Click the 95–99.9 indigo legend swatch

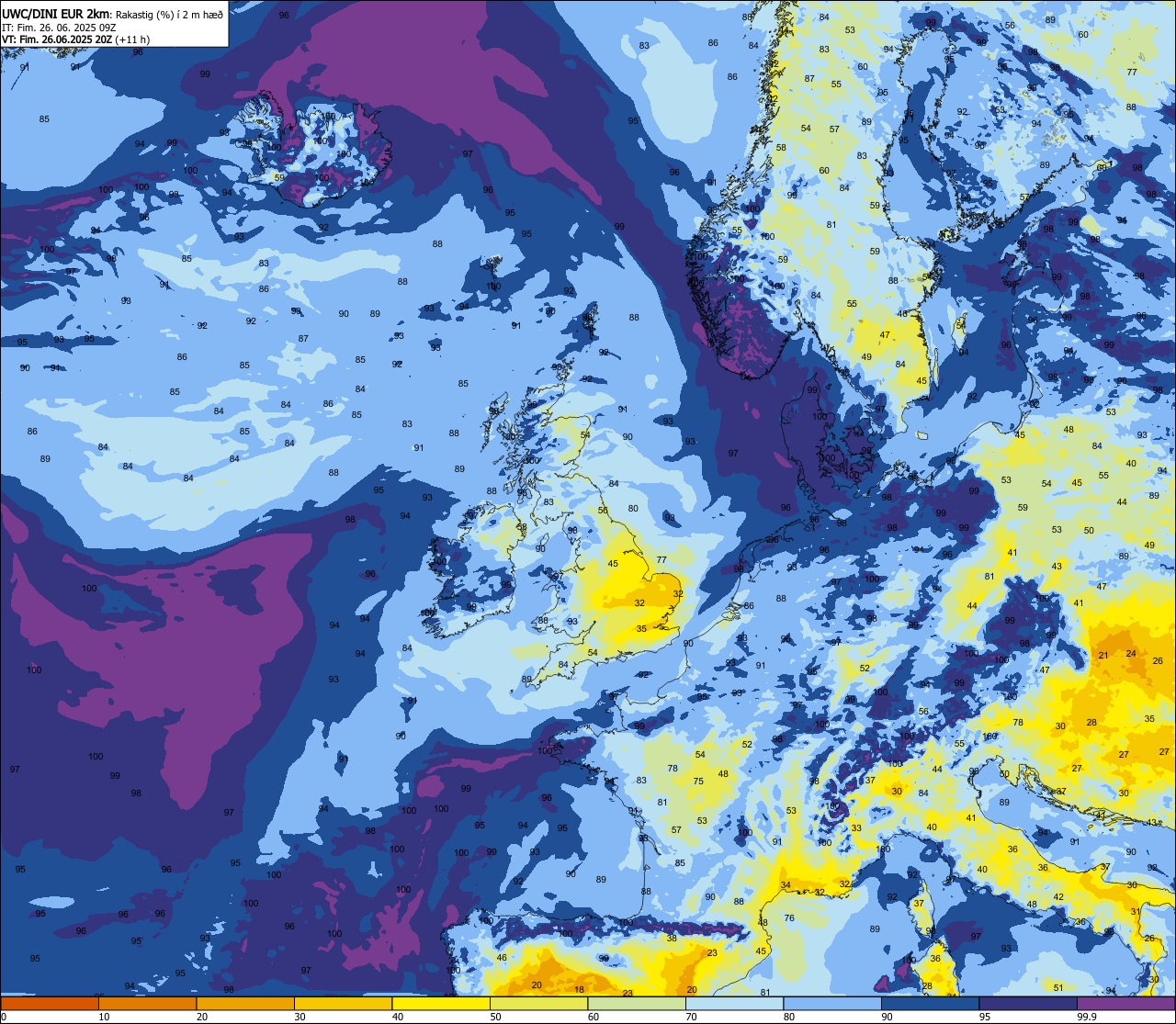(1028, 1004)
